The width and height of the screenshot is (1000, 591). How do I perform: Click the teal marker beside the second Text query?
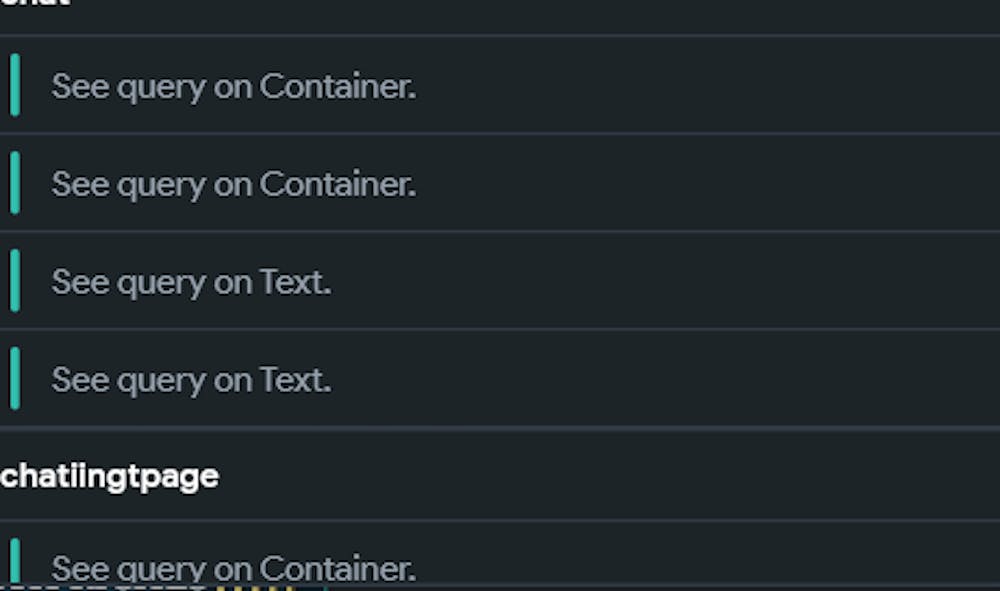[15, 379]
